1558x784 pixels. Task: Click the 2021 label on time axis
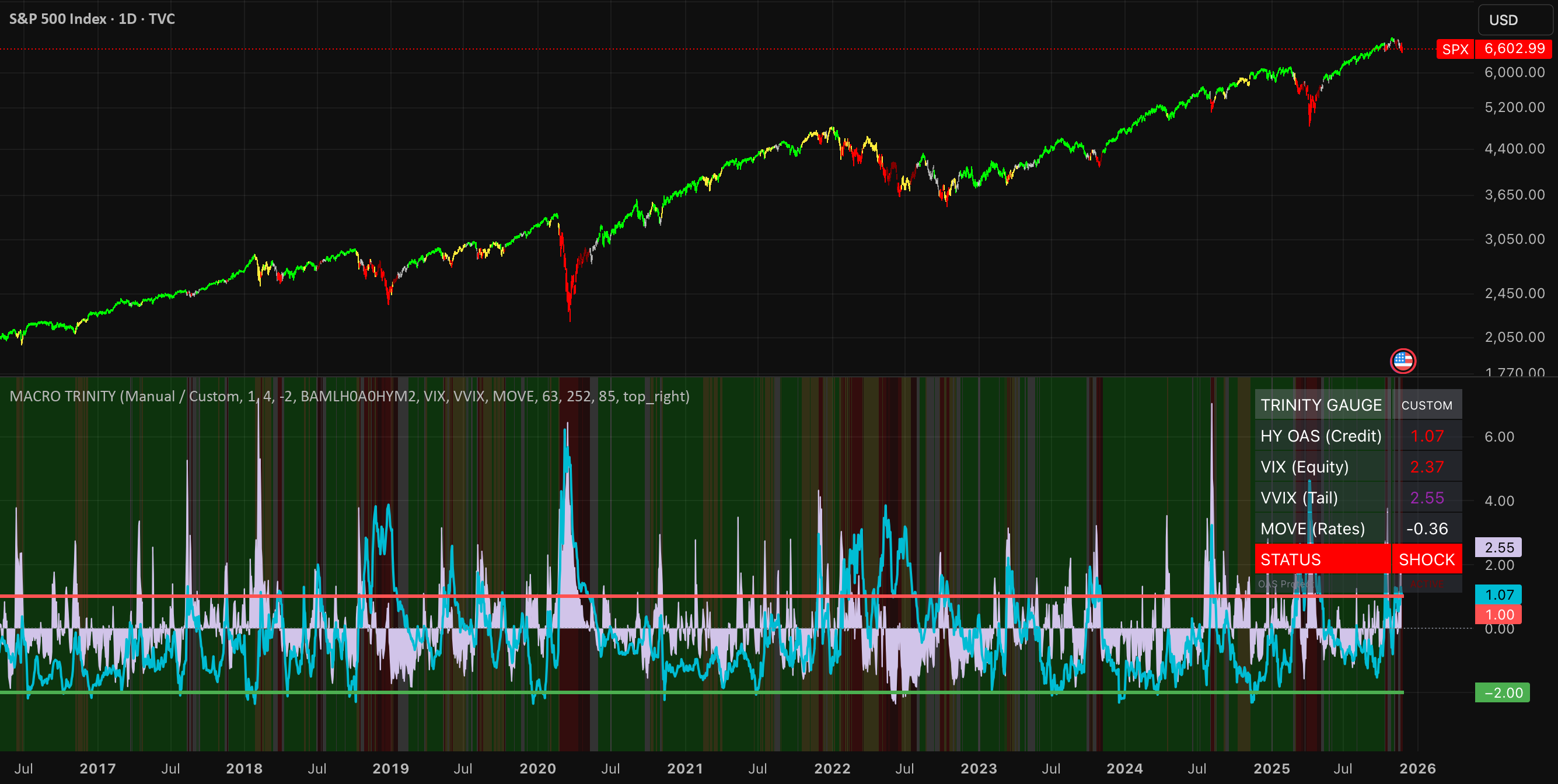(x=684, y=768)
